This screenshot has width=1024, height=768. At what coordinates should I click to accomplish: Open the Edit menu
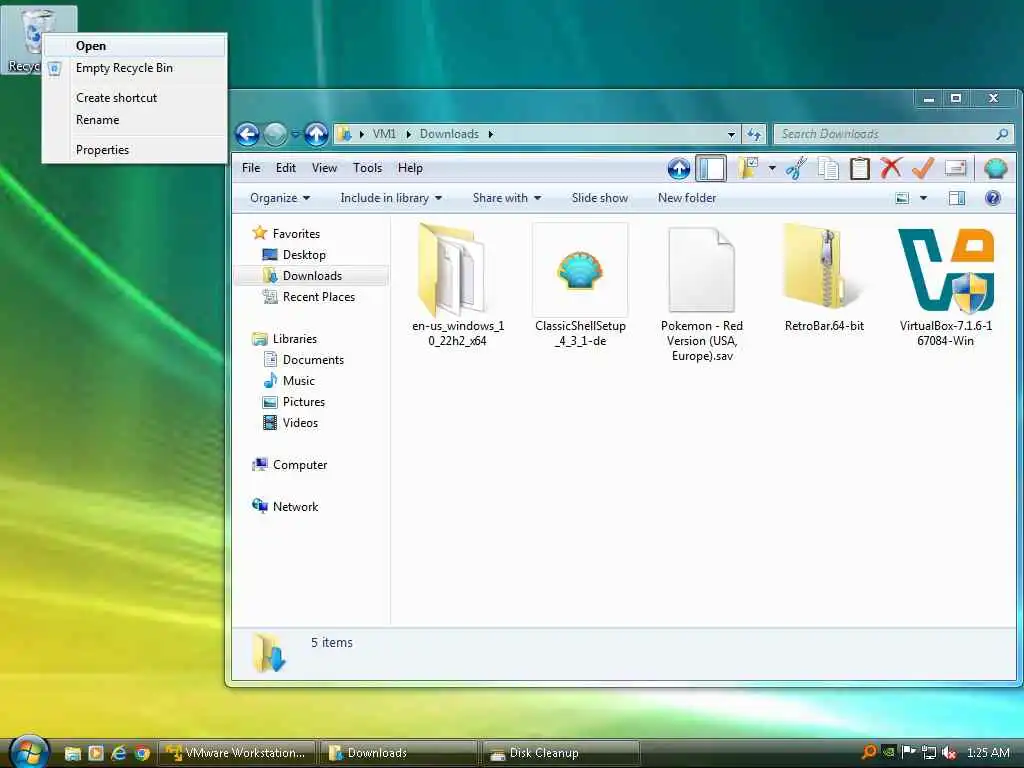[285, 168]
